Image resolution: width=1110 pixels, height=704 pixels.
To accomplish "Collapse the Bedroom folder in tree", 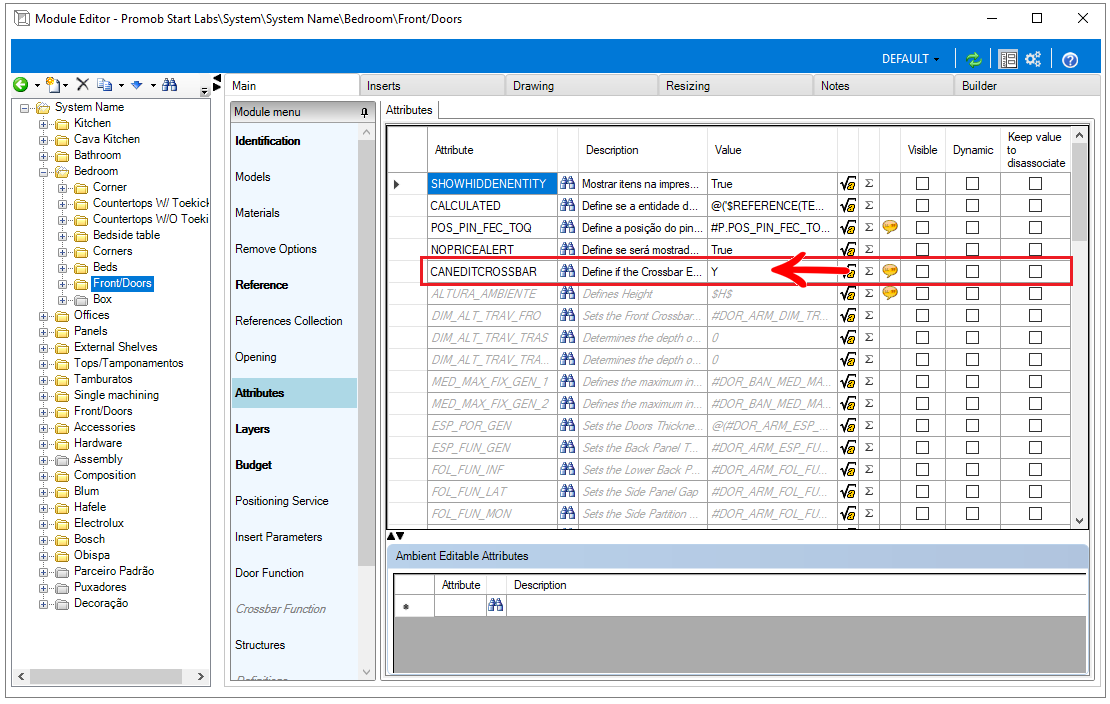I will pyautogui.click(x=44, y=171).
